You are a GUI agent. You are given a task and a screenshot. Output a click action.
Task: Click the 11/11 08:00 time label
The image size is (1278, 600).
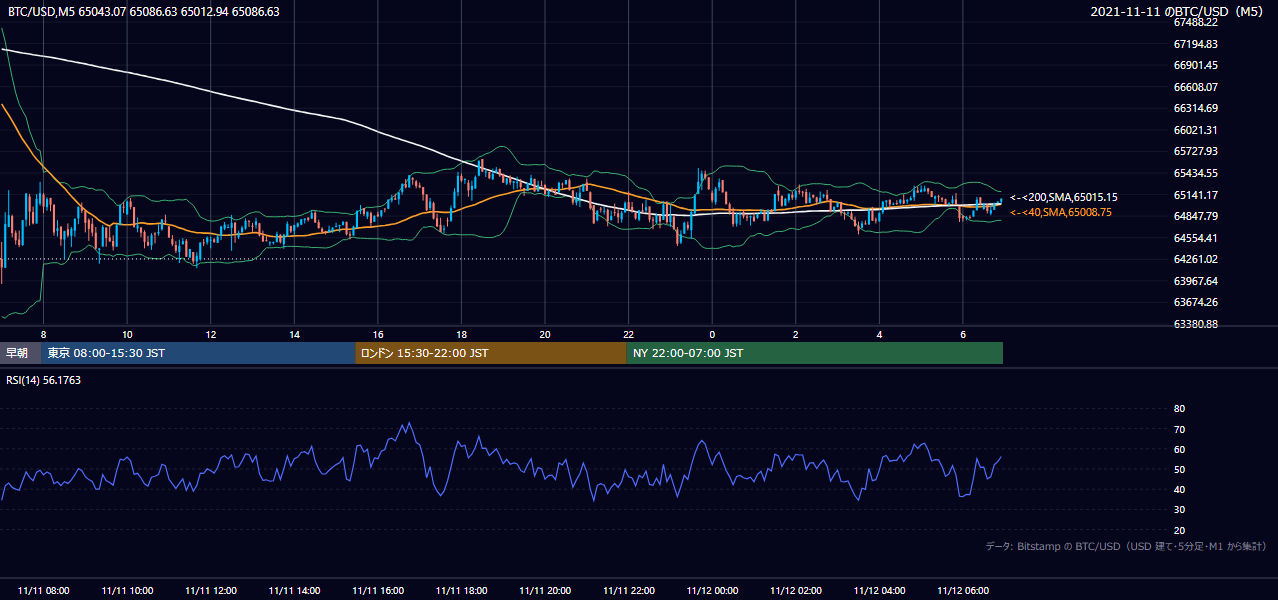44,591
